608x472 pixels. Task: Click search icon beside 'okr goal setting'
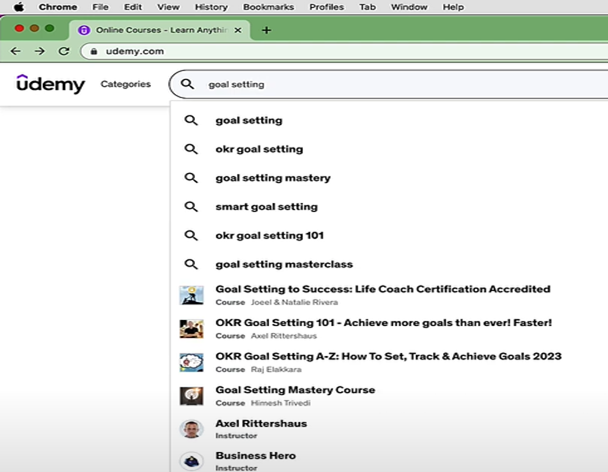tap(191, 149)
